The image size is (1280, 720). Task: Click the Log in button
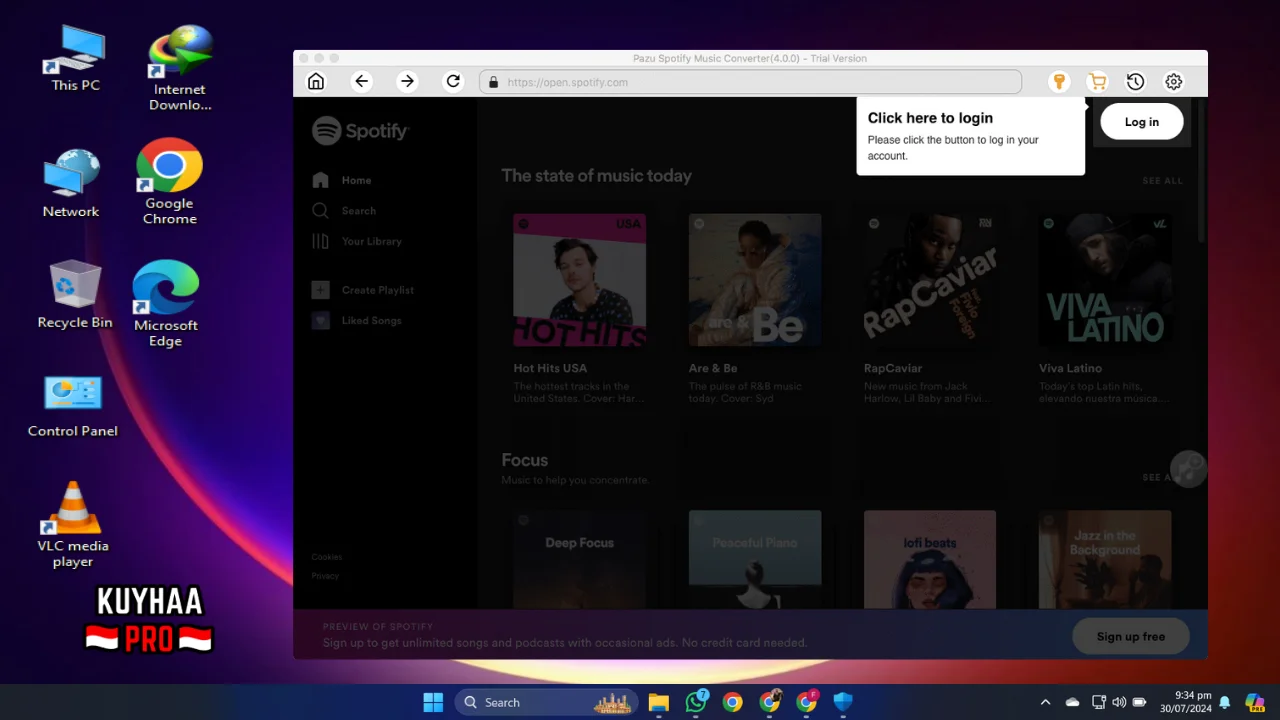pos(1142,122)
